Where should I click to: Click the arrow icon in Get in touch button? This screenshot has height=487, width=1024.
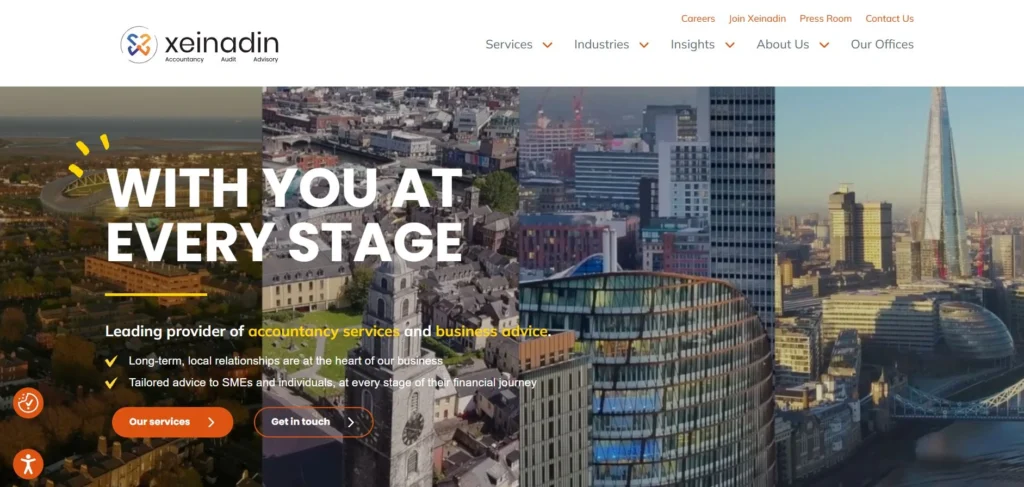351,422
